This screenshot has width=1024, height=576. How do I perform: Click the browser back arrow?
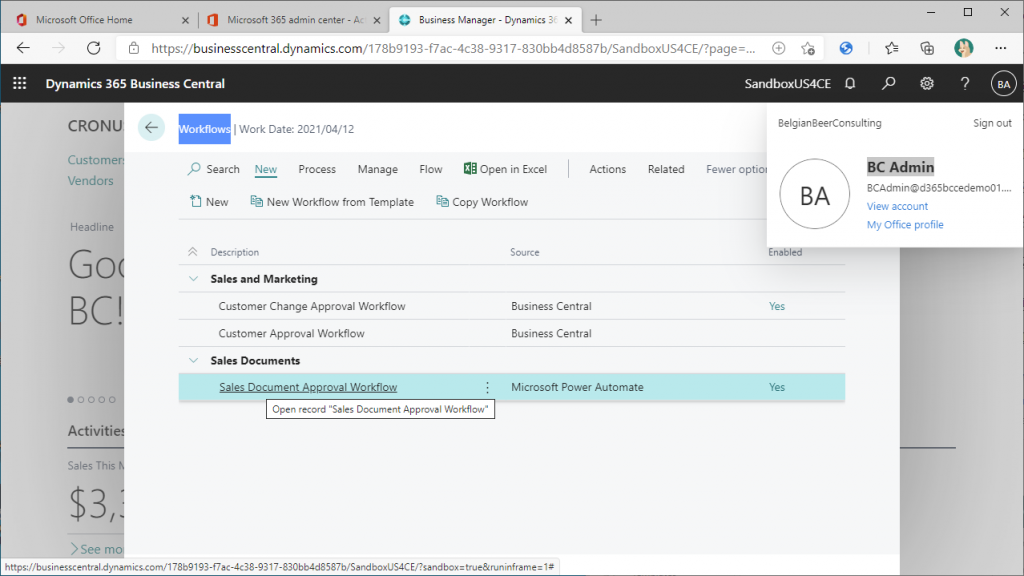(x=24, y=48)
